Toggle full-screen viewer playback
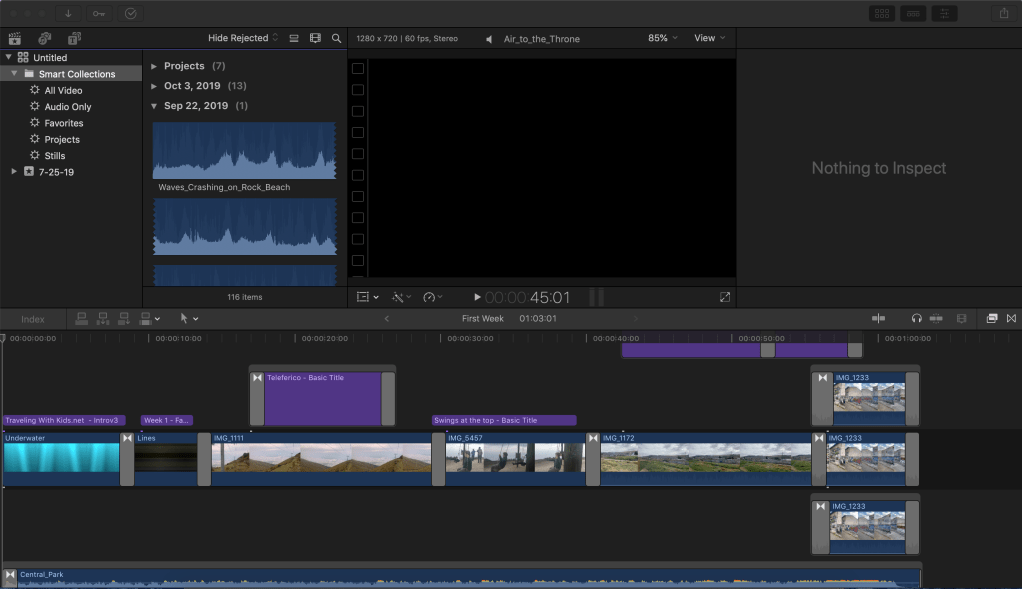Image resolution: width=1022 pixels, height=589 pixels. pos(725,297)
